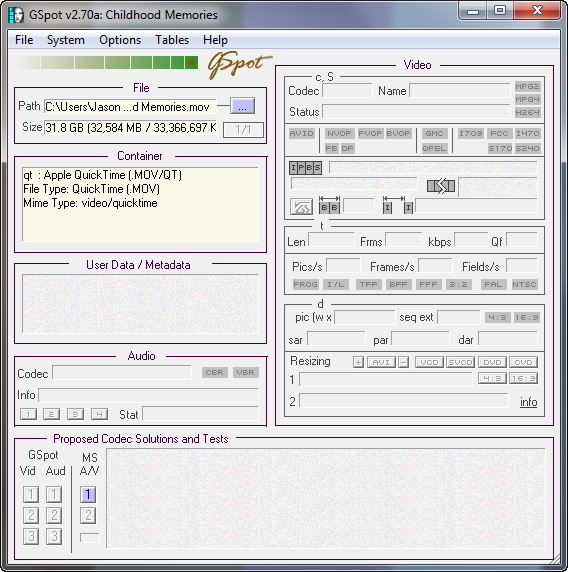Screen dimensions: 568x572
Task: Click the SVCD resizing button
Action: [460, 362]
